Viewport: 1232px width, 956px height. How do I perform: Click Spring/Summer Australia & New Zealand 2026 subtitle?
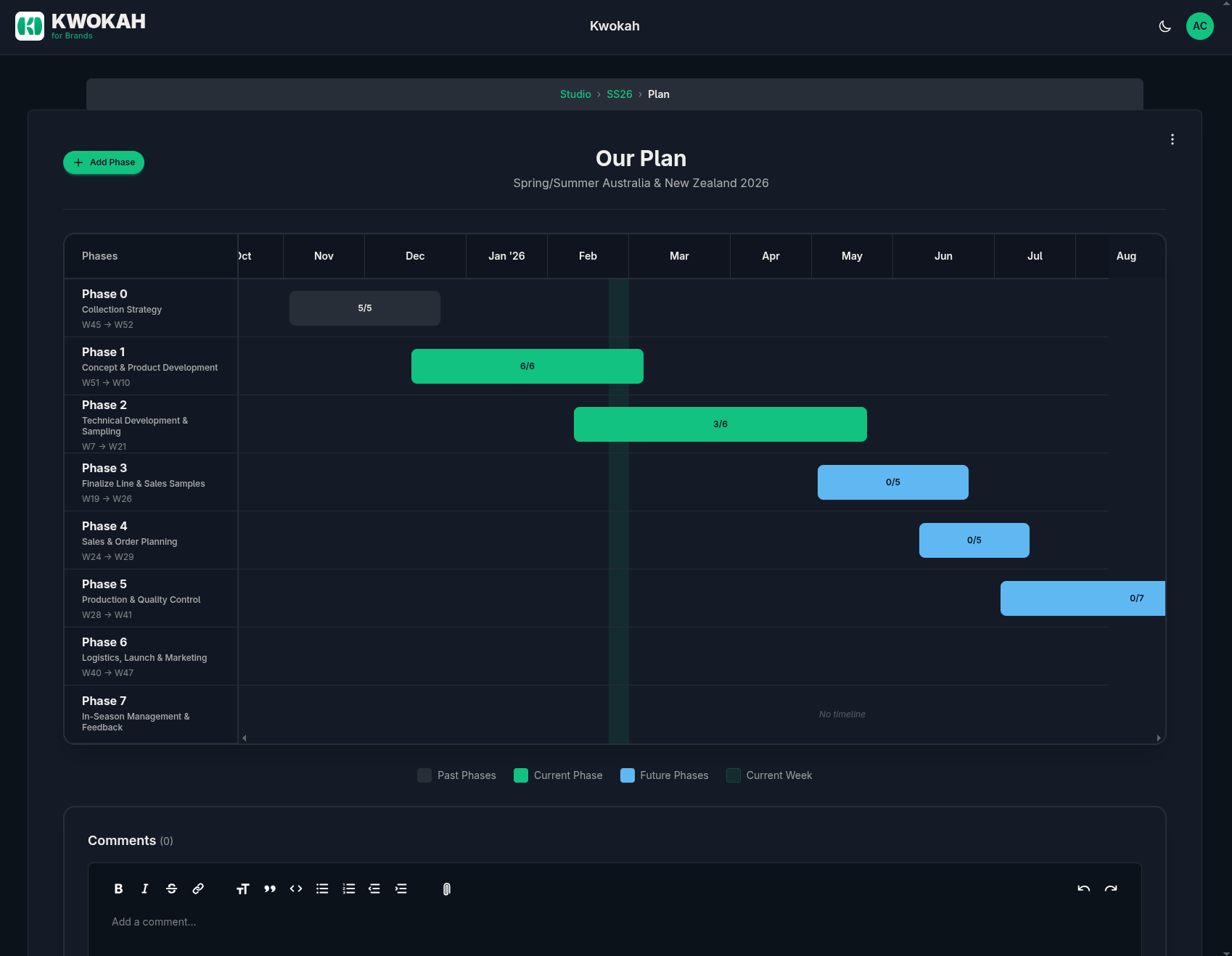click(x=641, y=184)
